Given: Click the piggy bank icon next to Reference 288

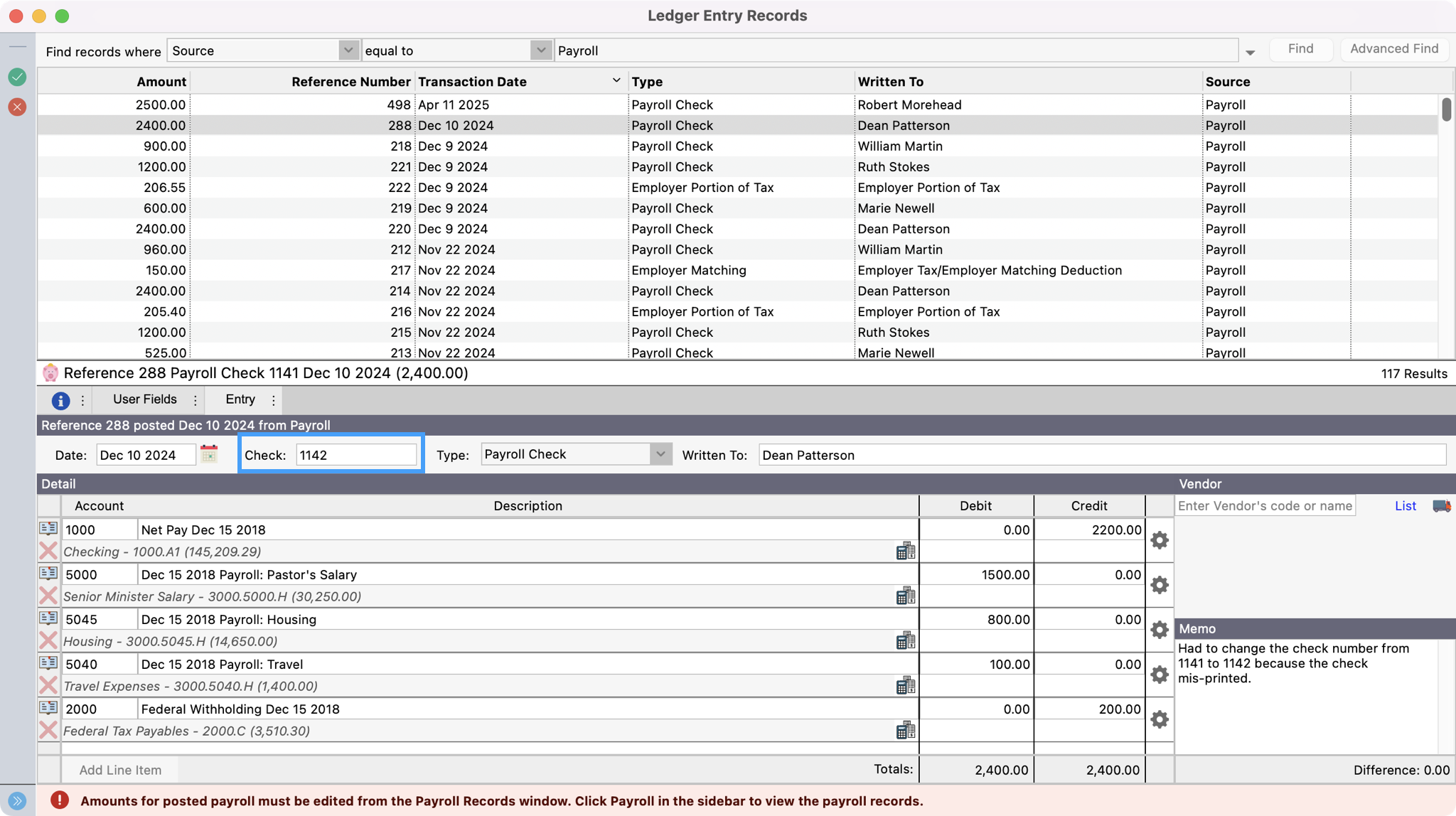Looking at the screenshot, I should 50,372.
